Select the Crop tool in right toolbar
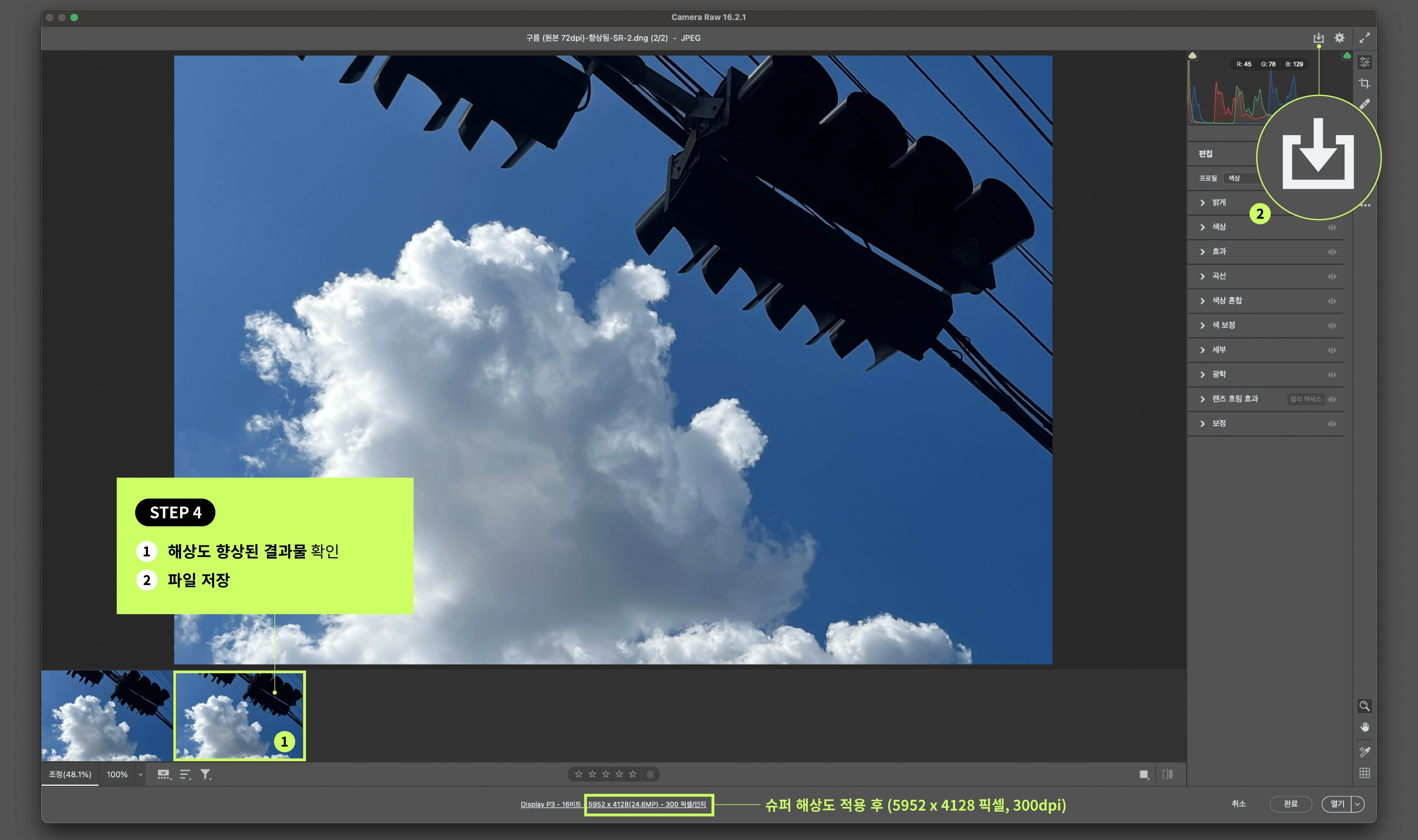Screen dimensions: 1418x840 coord(1364,83)
